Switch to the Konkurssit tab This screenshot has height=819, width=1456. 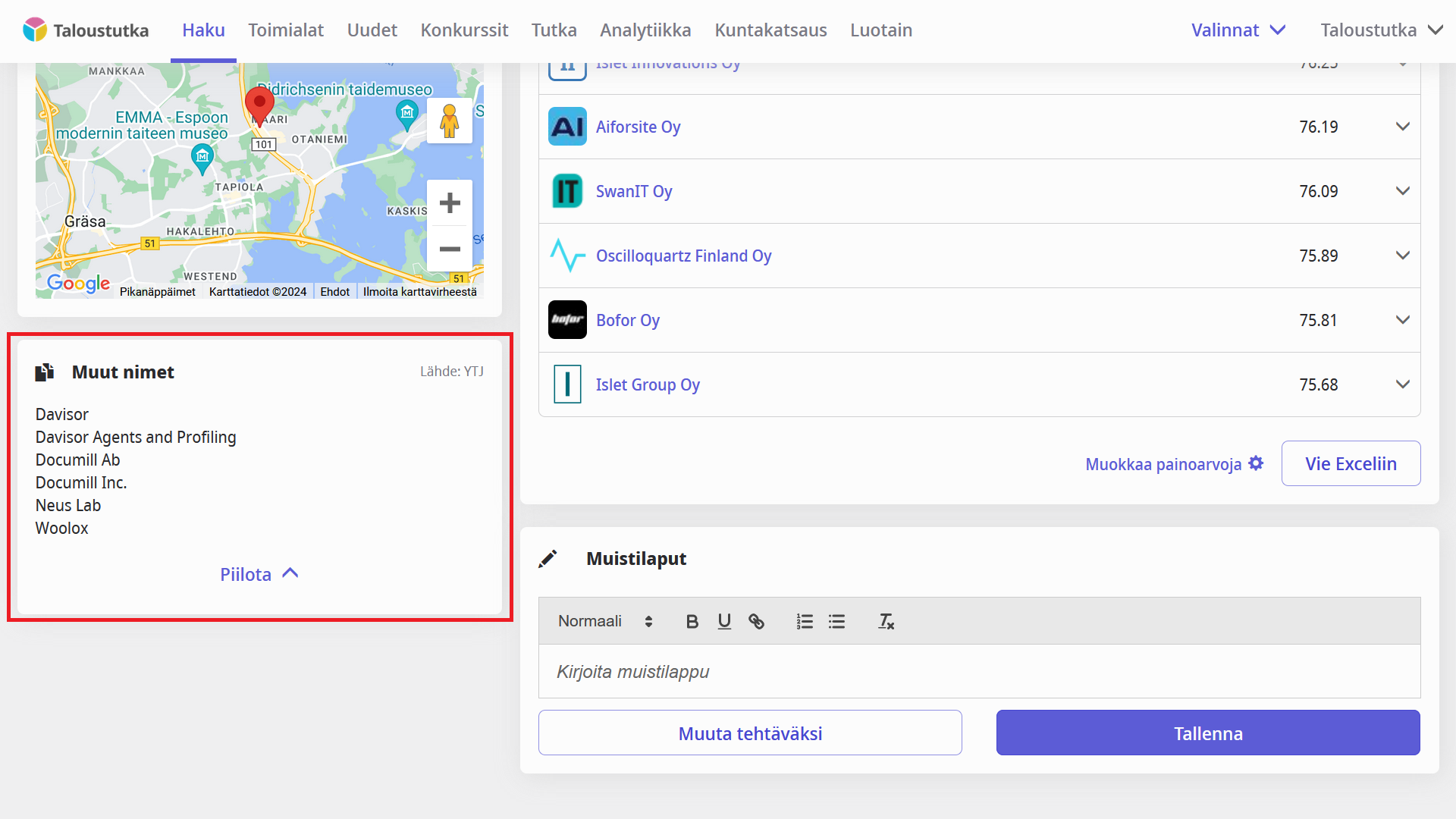coord(464,30)
